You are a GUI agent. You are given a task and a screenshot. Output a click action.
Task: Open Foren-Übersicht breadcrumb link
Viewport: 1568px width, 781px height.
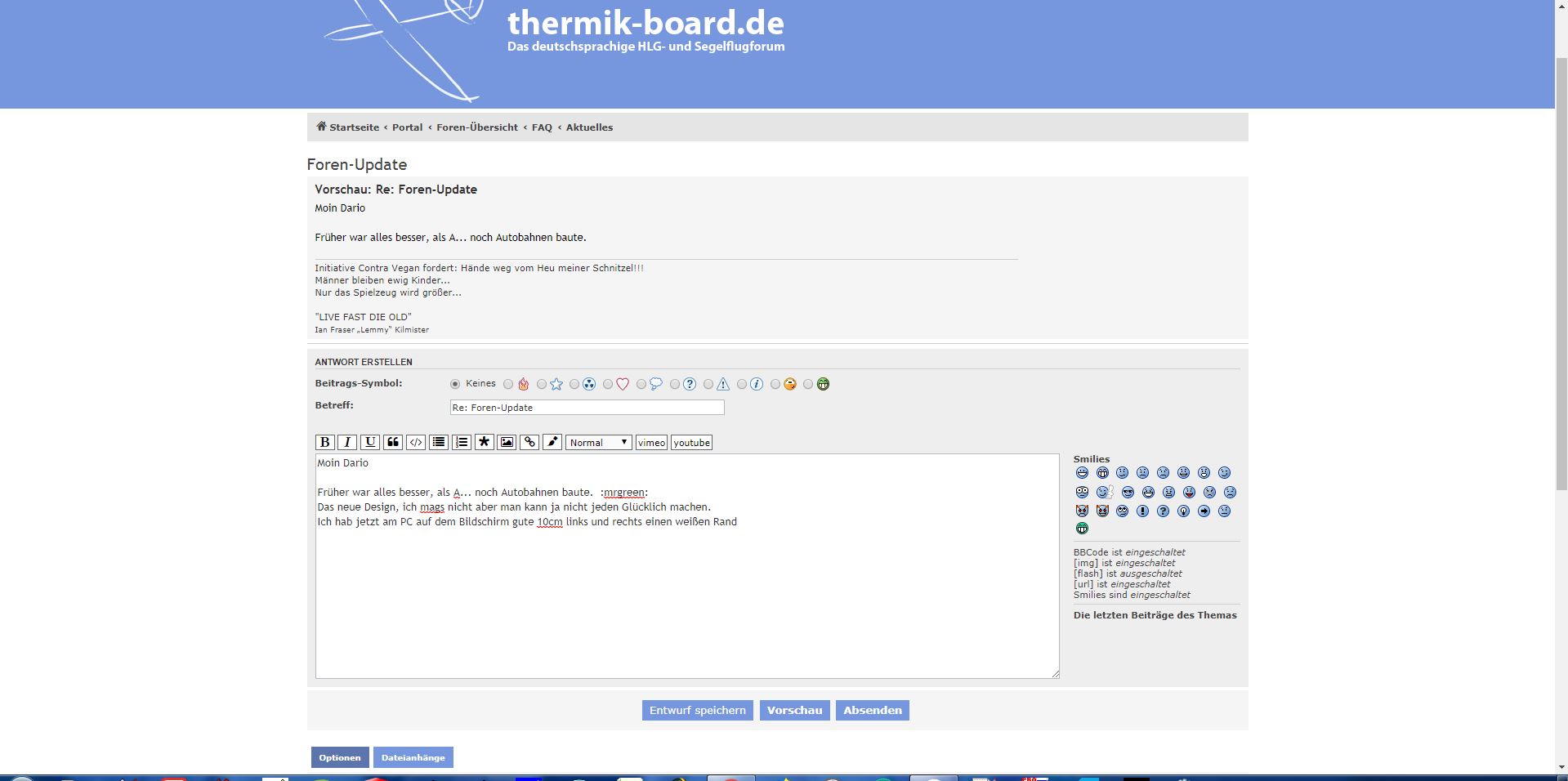(477, 127)
